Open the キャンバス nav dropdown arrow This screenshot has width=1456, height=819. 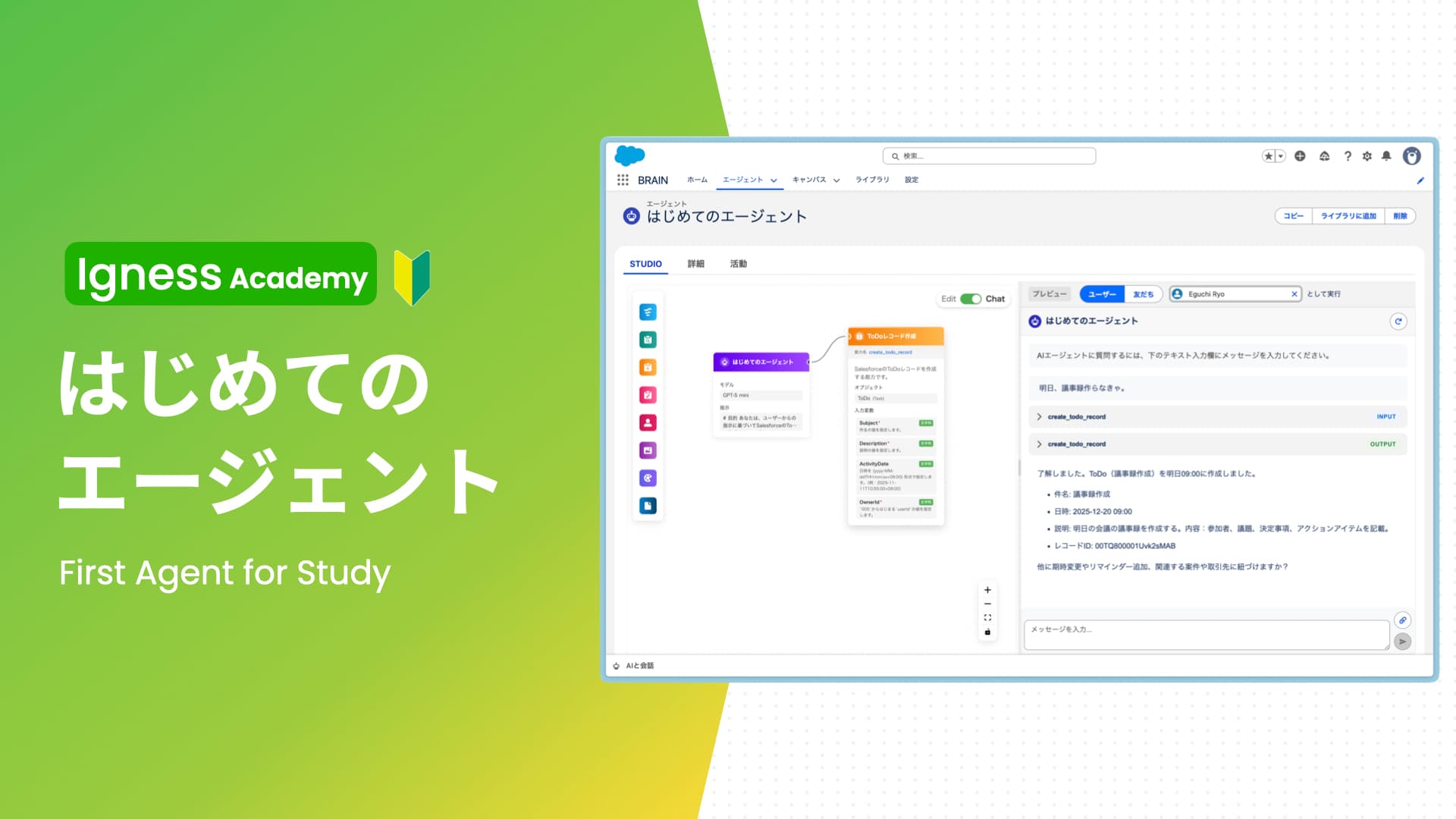tap(836, 180)
